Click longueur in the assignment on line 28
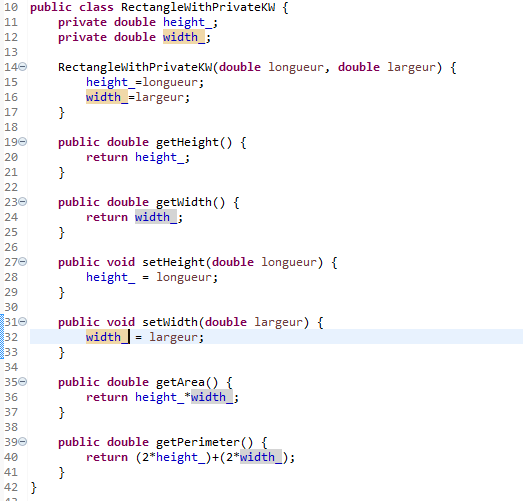Image resolution: width=523 pixels, height=501 pixels. [183, 278]
